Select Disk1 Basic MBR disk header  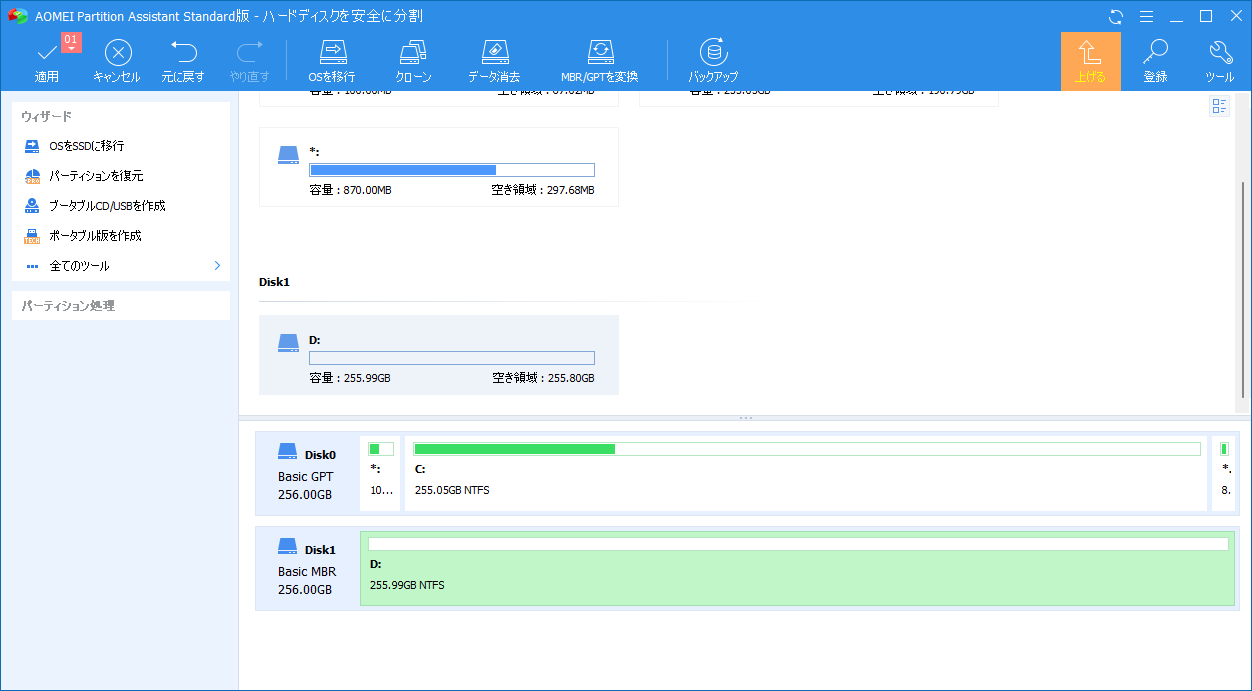tap(307, 569)
